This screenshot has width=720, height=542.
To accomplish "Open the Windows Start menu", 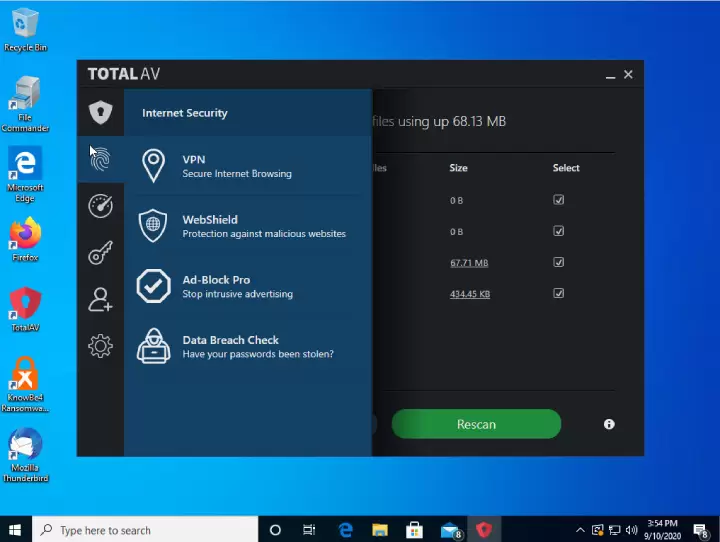I will point(15,530).
